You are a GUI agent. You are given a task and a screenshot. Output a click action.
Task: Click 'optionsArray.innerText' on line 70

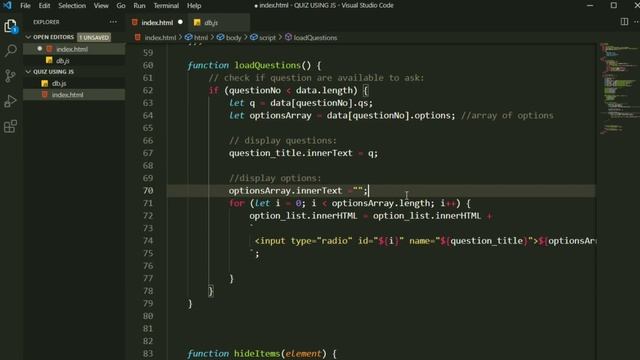pos(285,191)
